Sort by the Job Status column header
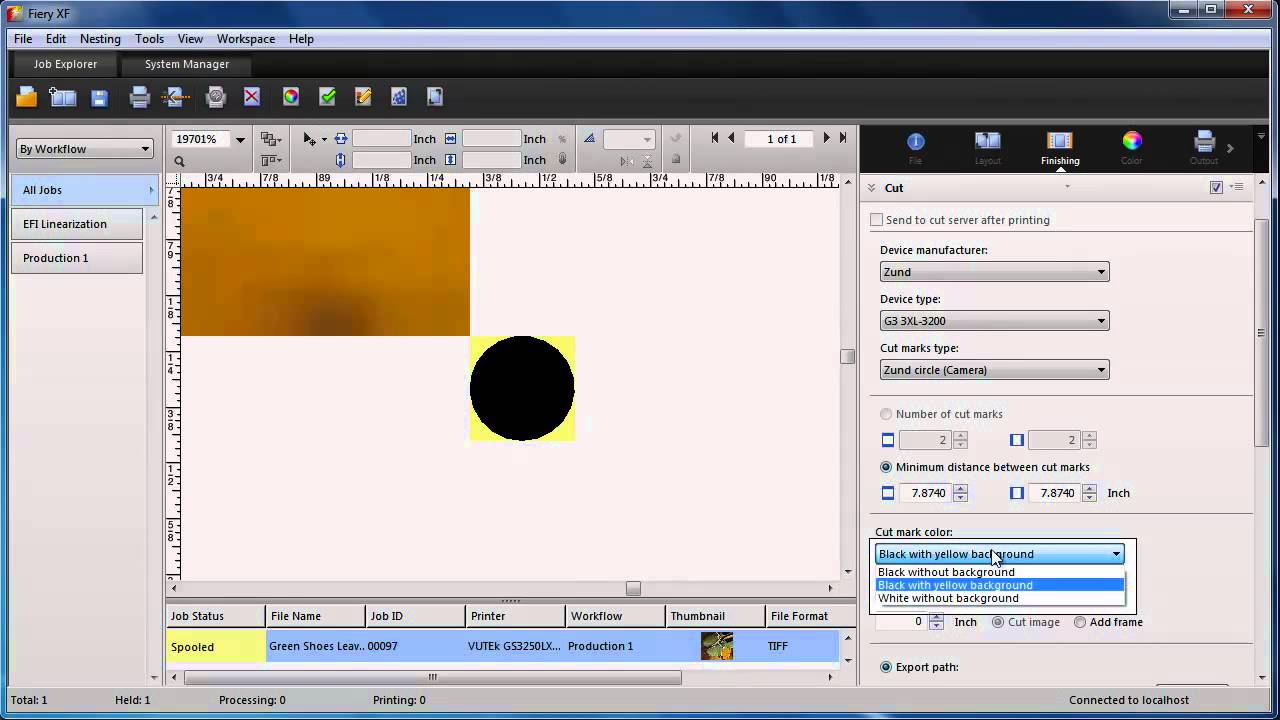This screenshot has height=720, width=1280. 216,616
